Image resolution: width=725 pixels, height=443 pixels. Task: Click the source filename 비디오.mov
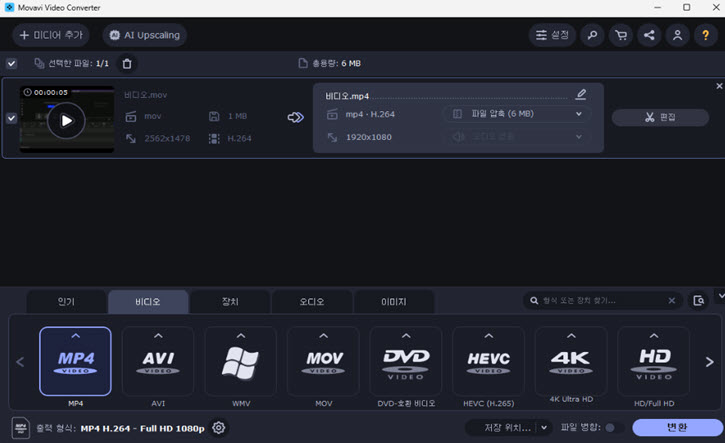tap(146, 95)
